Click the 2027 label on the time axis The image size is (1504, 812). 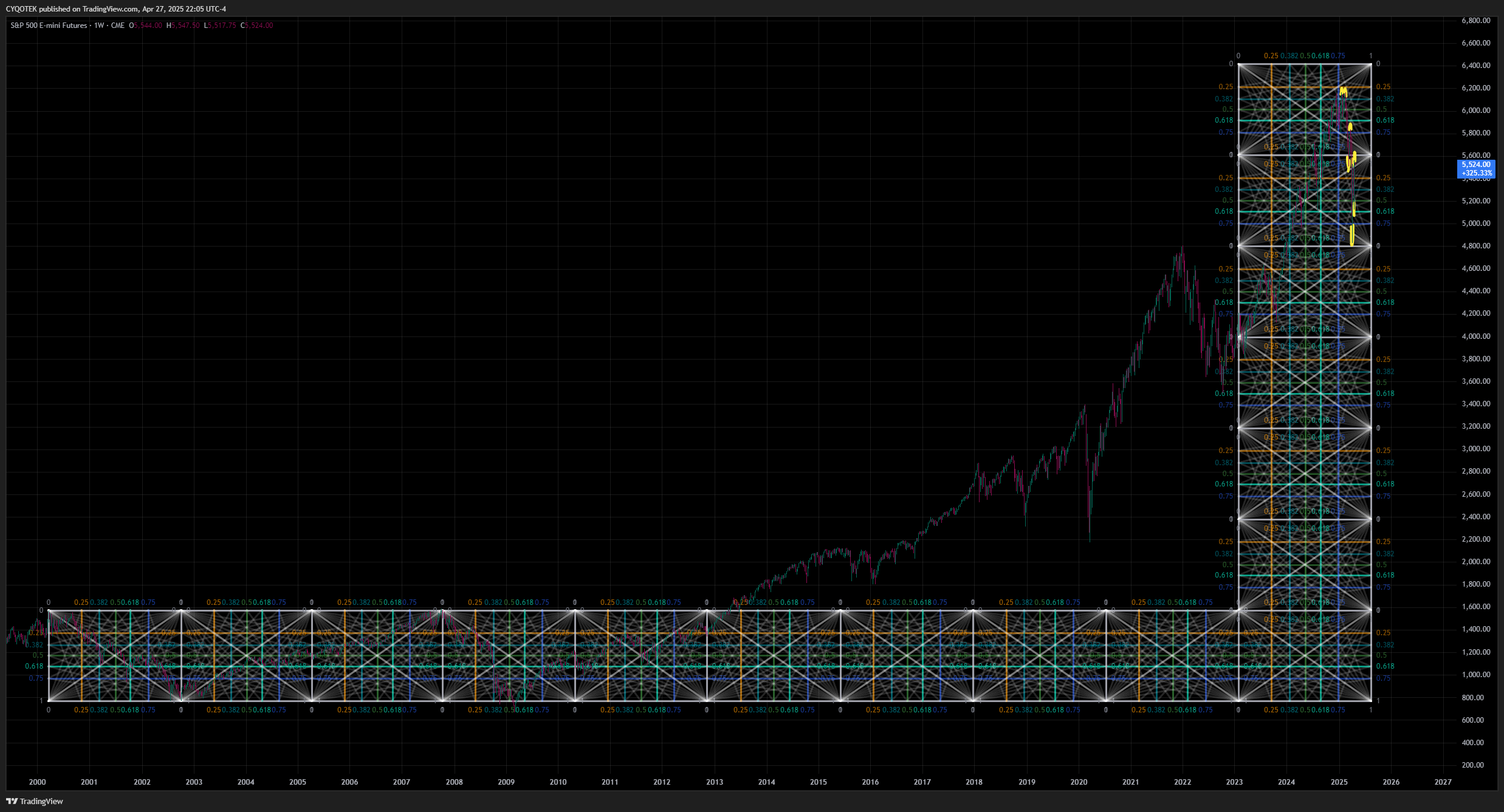1443,782
